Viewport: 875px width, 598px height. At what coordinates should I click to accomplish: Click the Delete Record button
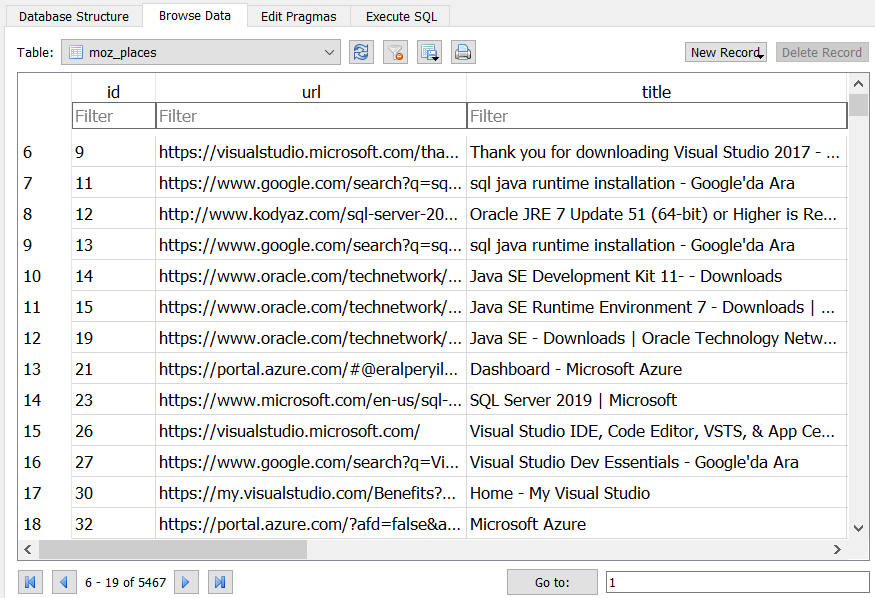tap(821, 52)
